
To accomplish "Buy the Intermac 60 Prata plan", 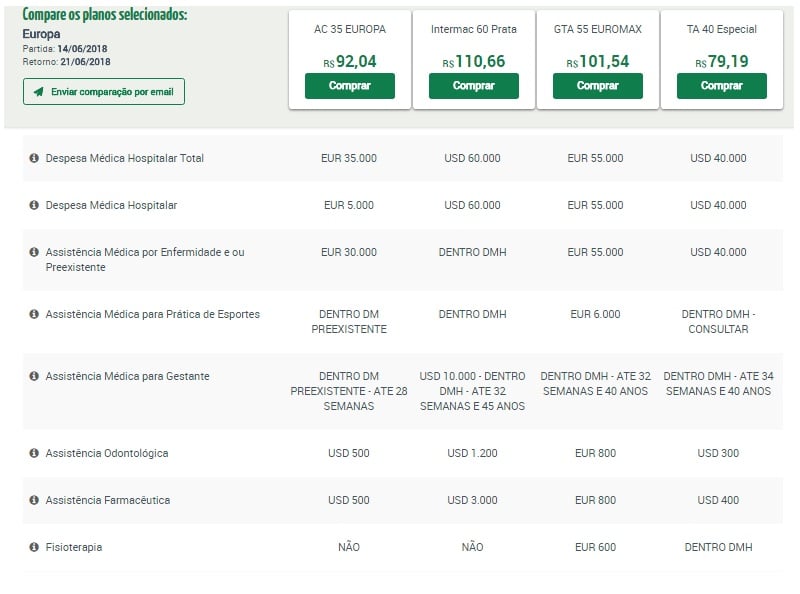I will [x=473, y=86].
